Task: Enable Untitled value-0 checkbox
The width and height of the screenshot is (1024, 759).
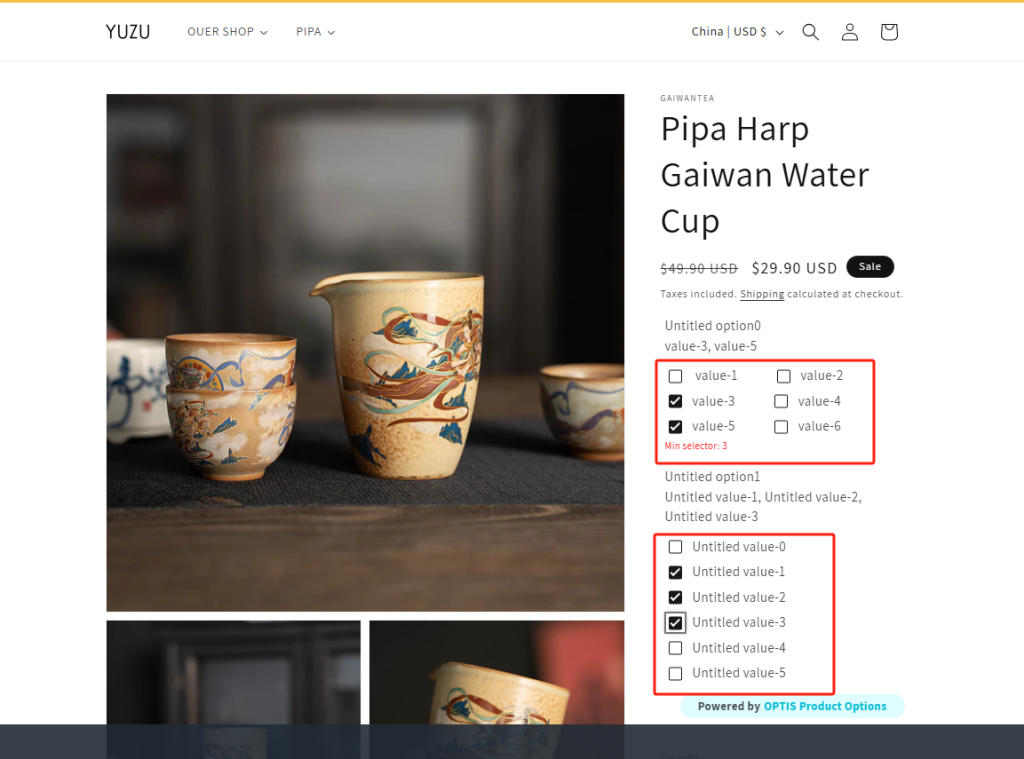Action: click(675, 546)
